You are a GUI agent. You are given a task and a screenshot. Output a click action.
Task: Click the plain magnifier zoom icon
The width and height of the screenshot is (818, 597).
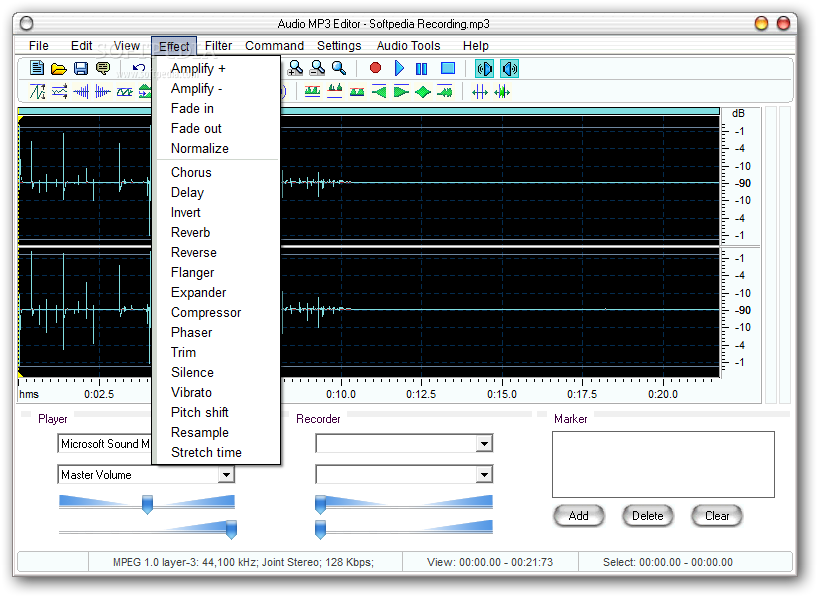pyautogui.click(x=339, y=68)
